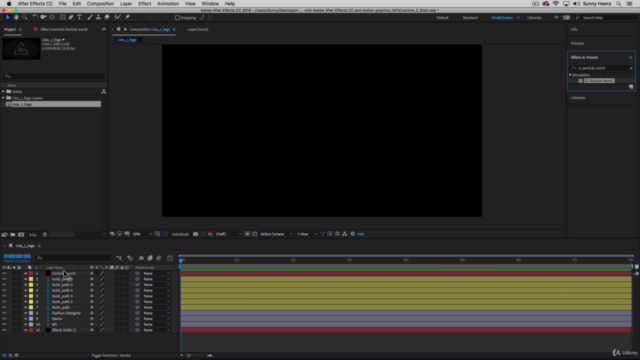Open parent dropdown for BG layer

[x=156, y=324]
